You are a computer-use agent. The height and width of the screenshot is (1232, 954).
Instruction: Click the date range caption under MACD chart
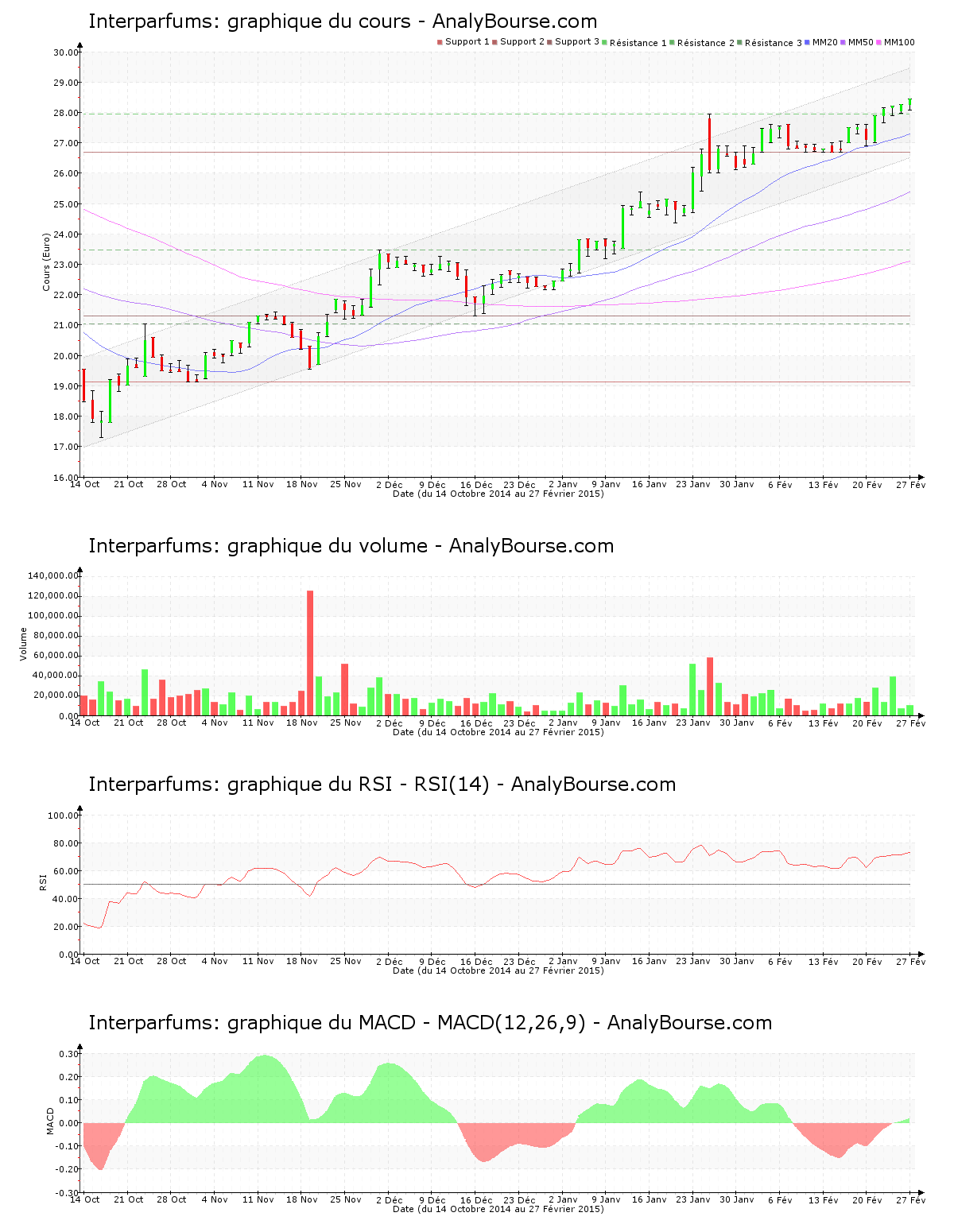pos(498,1209)
